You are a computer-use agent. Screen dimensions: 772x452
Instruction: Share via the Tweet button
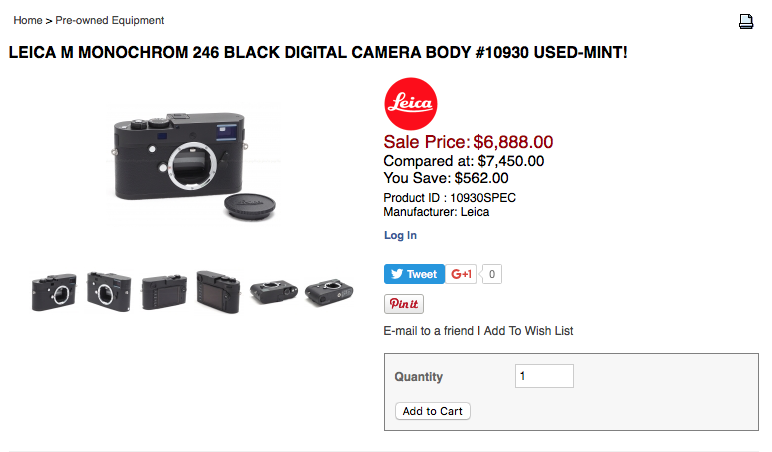414,274
